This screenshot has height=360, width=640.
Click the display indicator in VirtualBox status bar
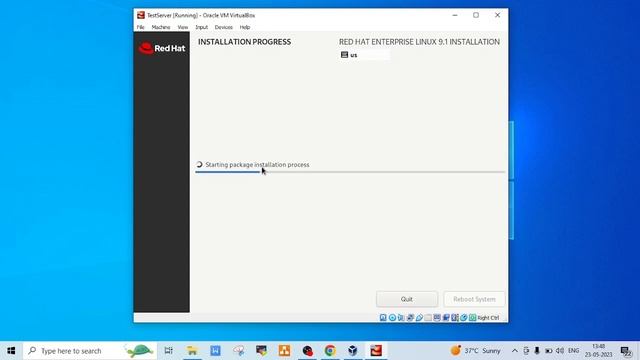pos(437,318)
